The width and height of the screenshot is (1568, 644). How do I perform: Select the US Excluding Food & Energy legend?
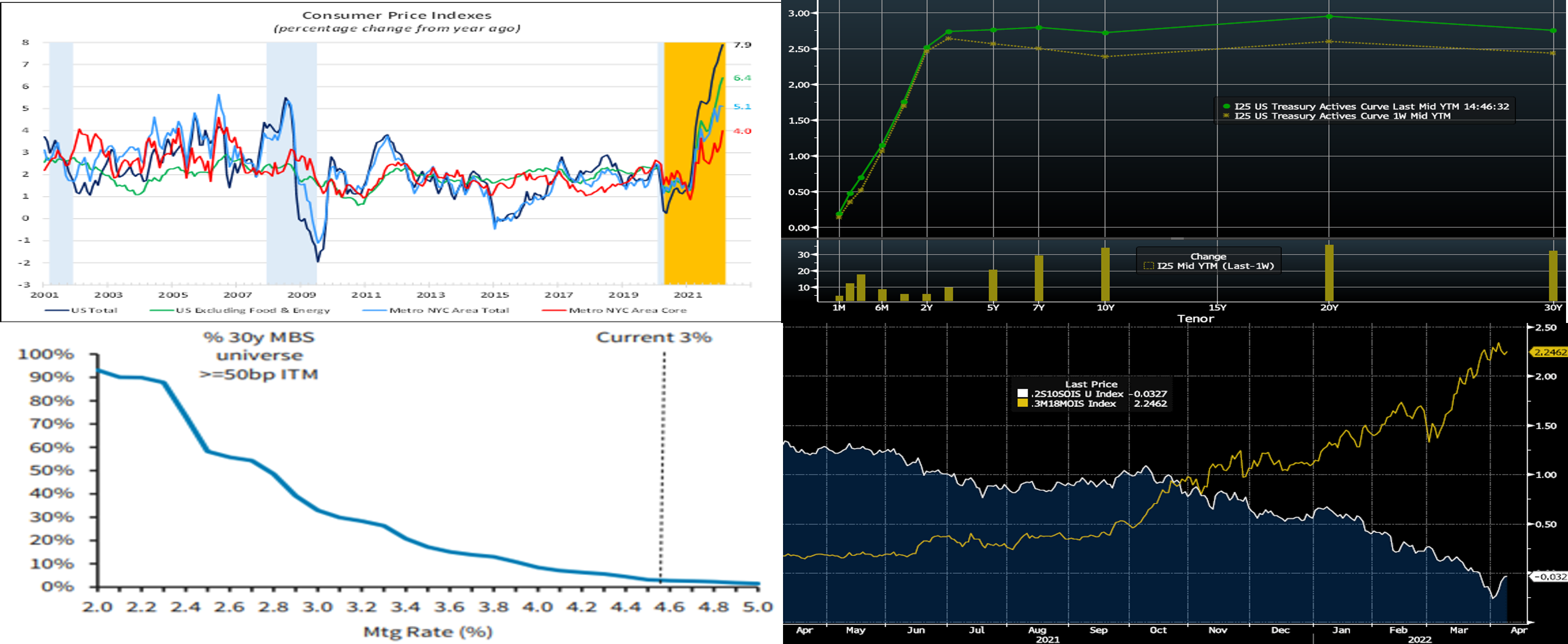click(252, 310)
